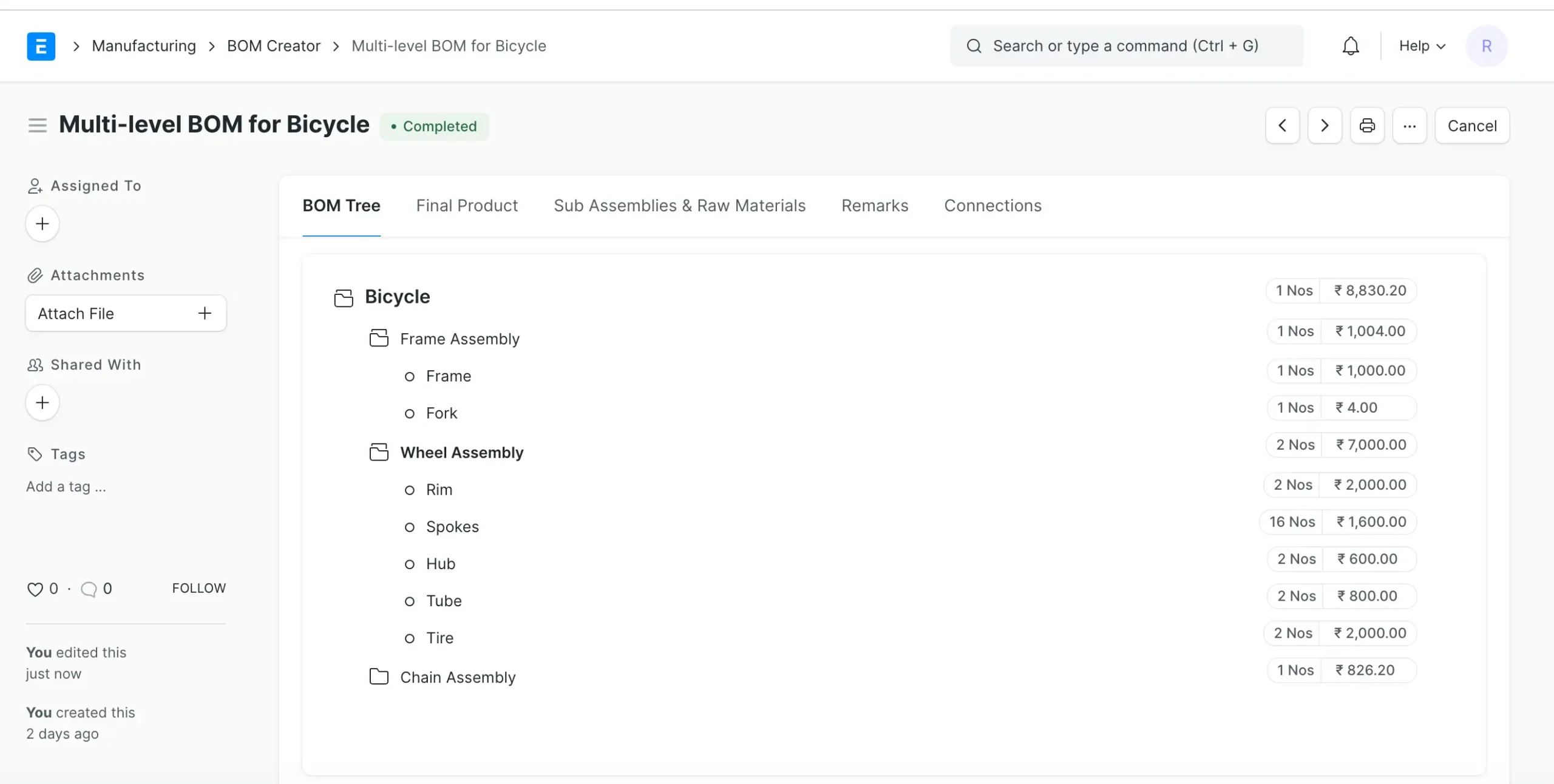The height and width of the screenshot is (784, 1554).
Task: Click the Tube item bullet icon
Action: [410, 601]
